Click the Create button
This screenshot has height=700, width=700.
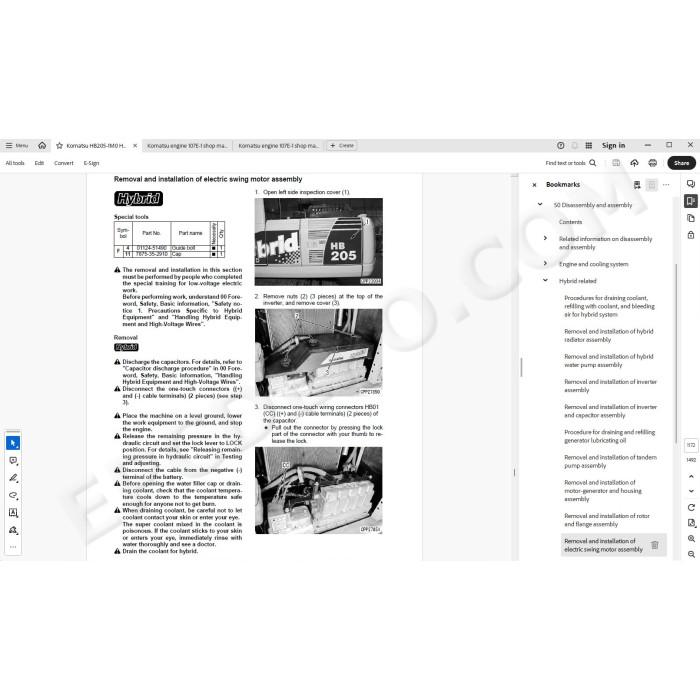click(x=342, y=146)
